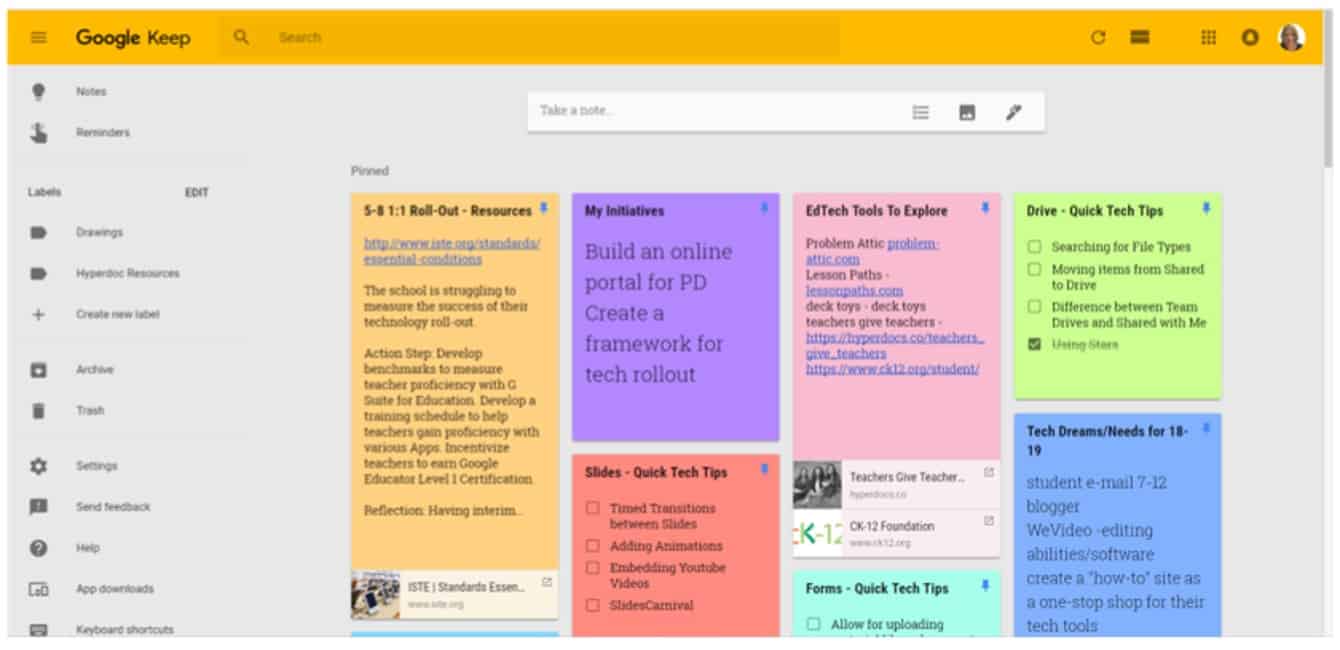Screen dimensions: 1340x650
Task: Click the plus icon for new label
Action: coord(38,314)
